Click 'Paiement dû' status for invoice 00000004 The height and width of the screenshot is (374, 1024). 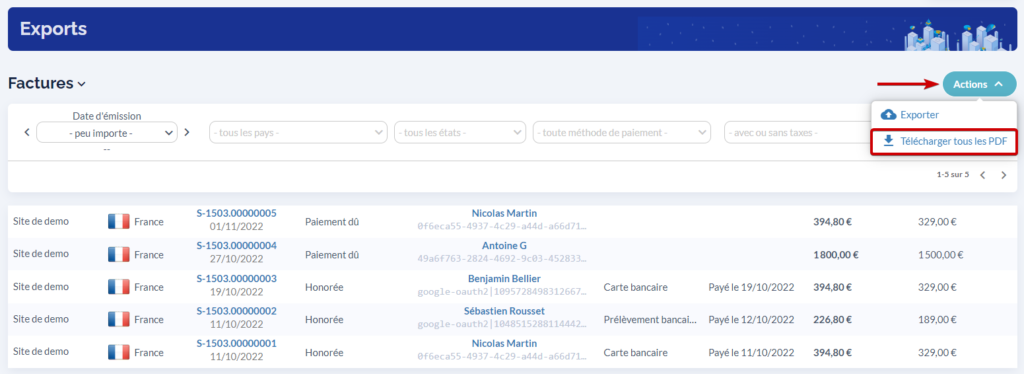tap(332, 255)
